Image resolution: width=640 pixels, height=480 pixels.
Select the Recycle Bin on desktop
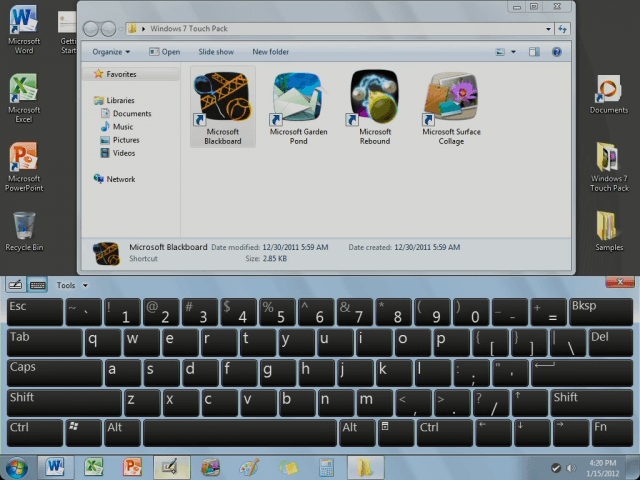pyautogui.click(x=24, y=231)
